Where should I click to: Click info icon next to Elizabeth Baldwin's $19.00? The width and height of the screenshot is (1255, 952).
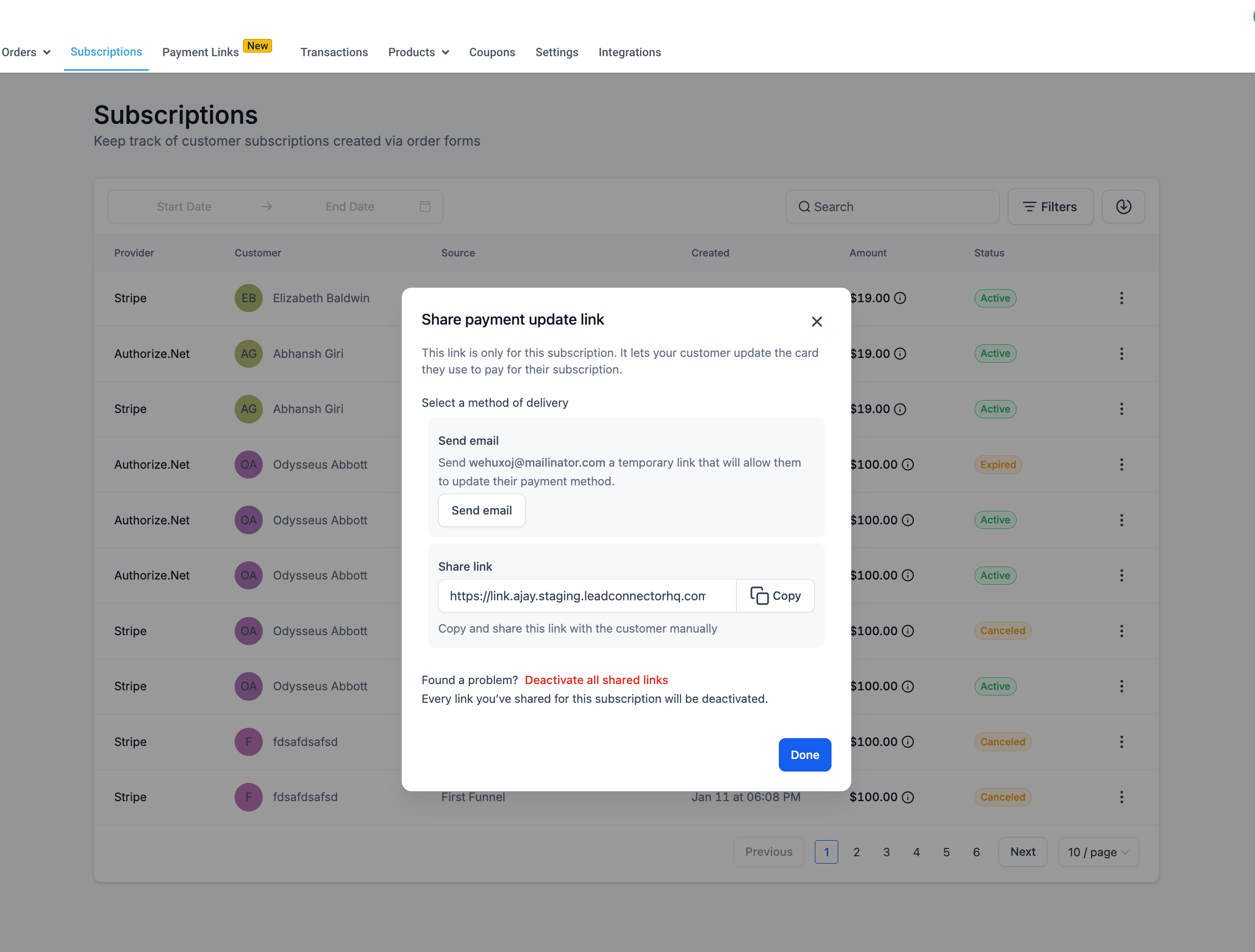tap(900, 299)
